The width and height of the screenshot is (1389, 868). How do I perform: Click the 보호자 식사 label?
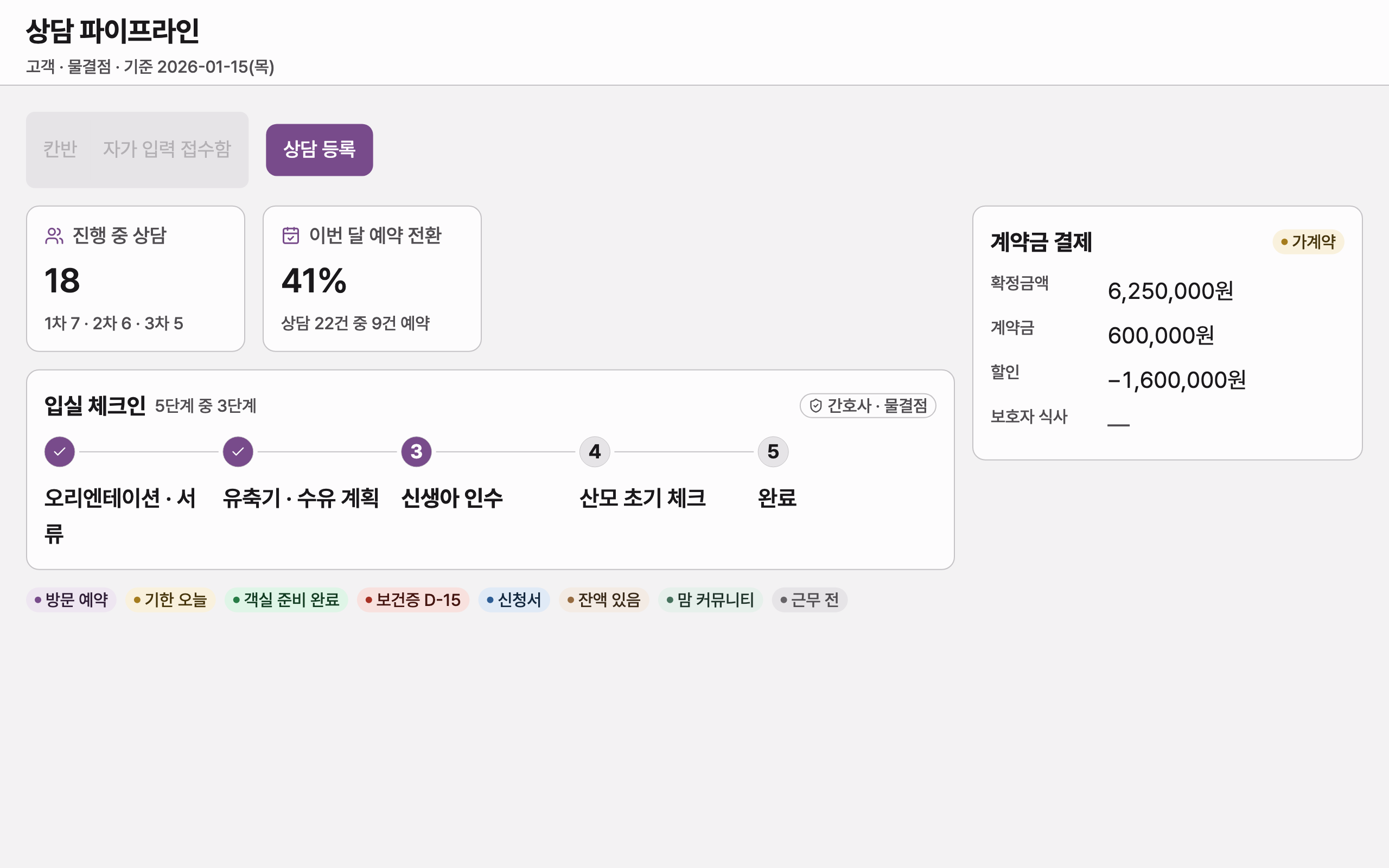(1029, 416)
